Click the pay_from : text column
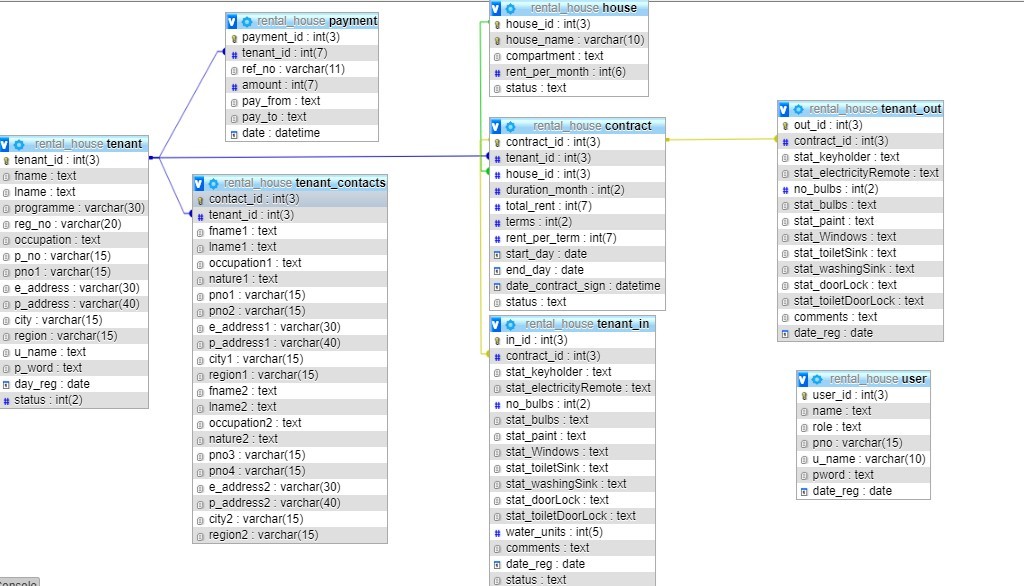Viewport: 1024px width, 586px height. tap(302, 101)
